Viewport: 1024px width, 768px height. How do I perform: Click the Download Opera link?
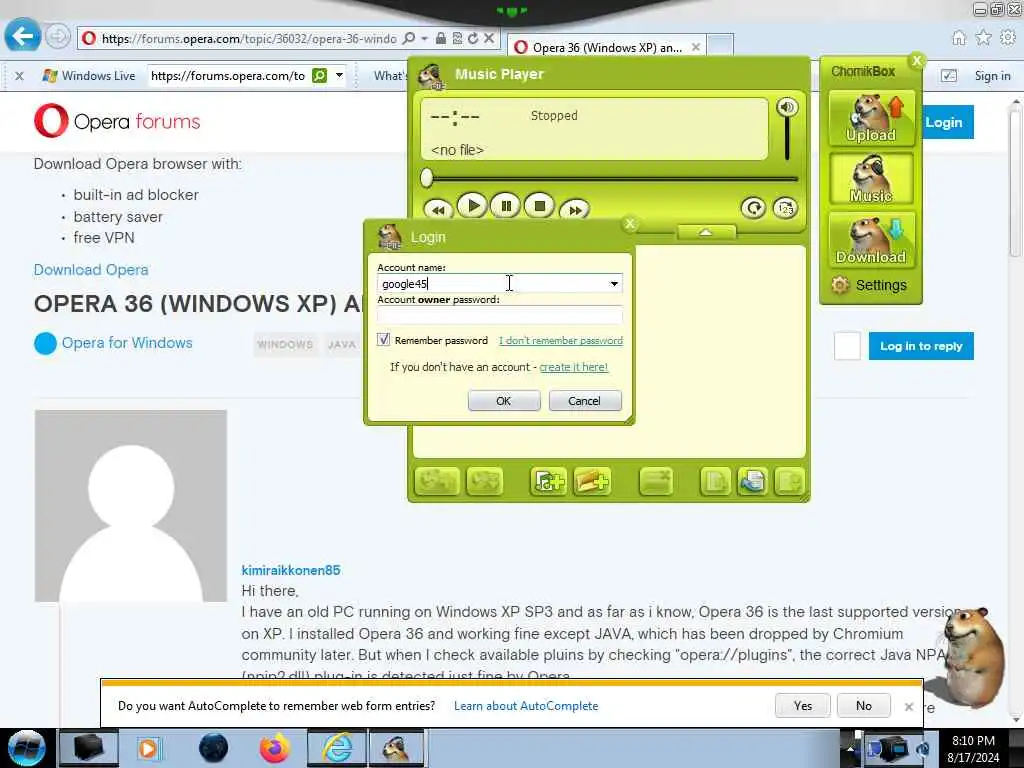[91, 270]
